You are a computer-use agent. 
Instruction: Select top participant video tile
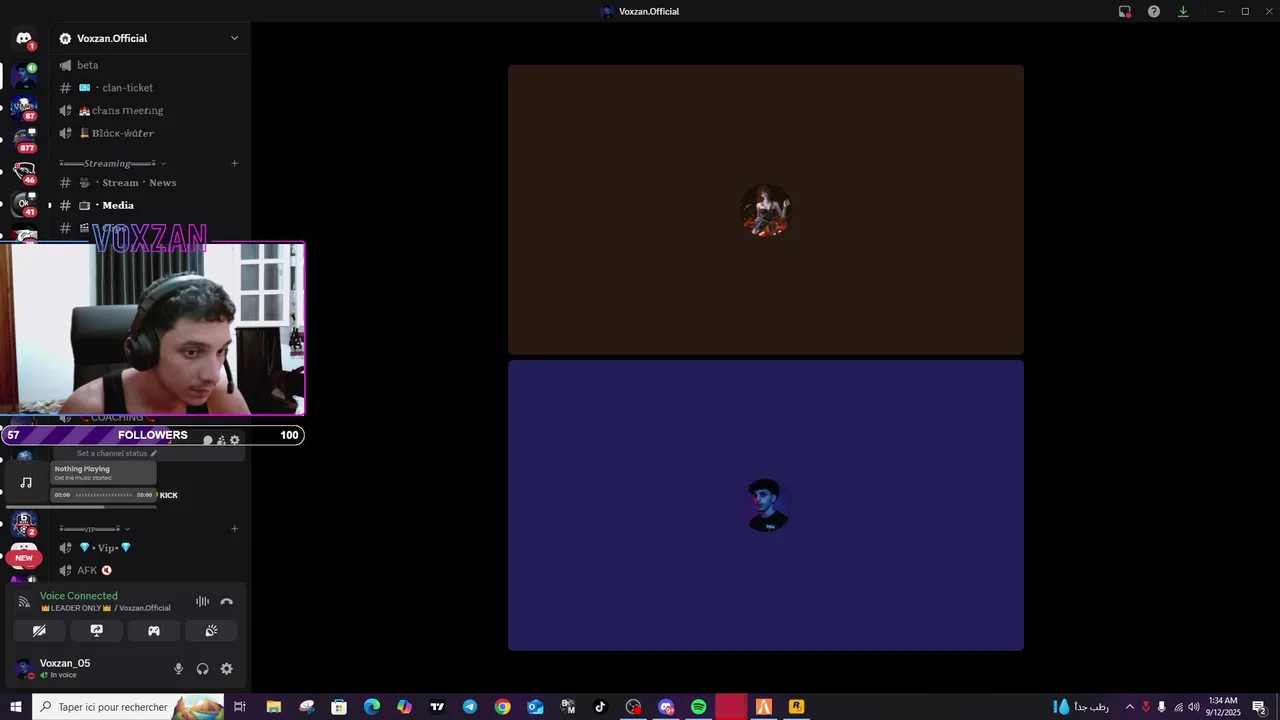click(x=766, y=210)
